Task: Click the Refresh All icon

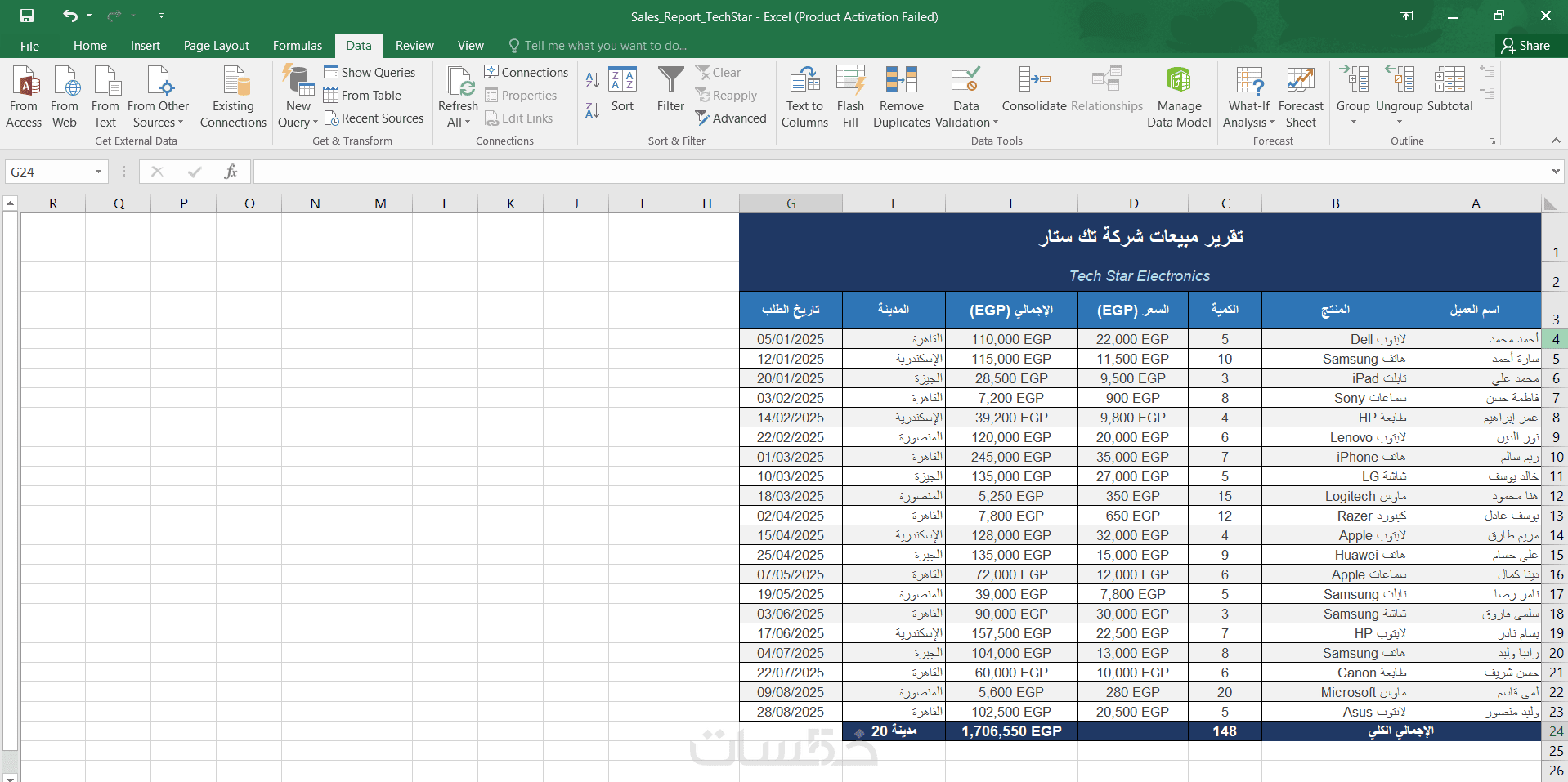Action: [x=459, y=81]
